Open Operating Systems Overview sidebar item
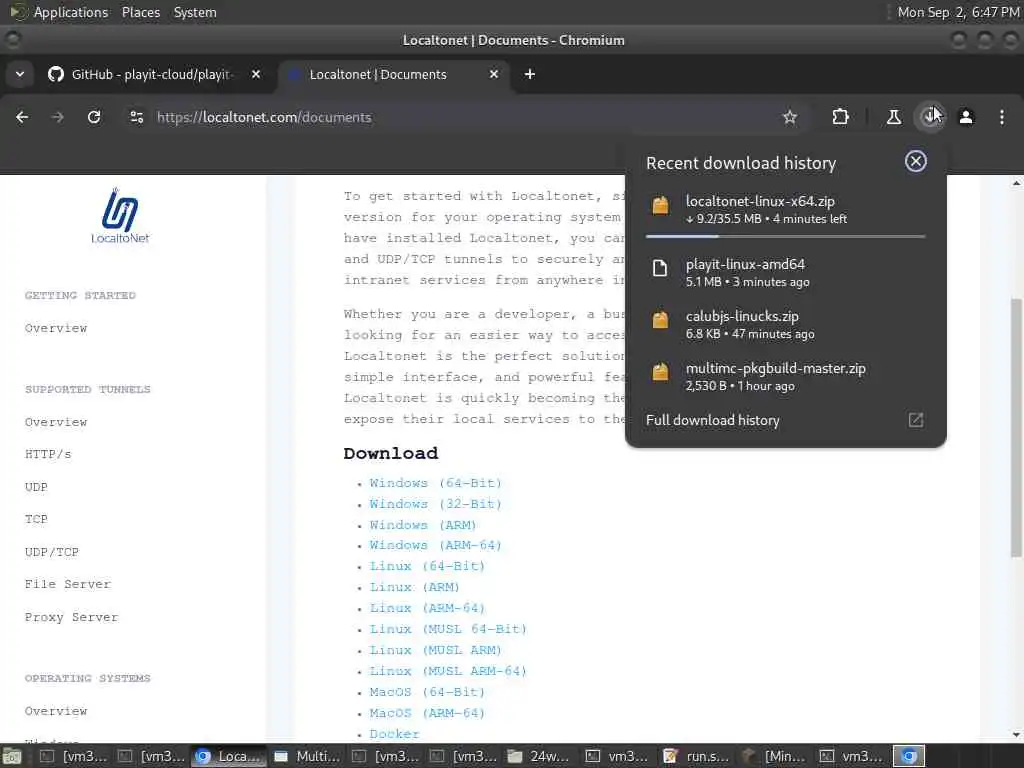This screenshot has width=1024, height=768. (x=56, y=711)
